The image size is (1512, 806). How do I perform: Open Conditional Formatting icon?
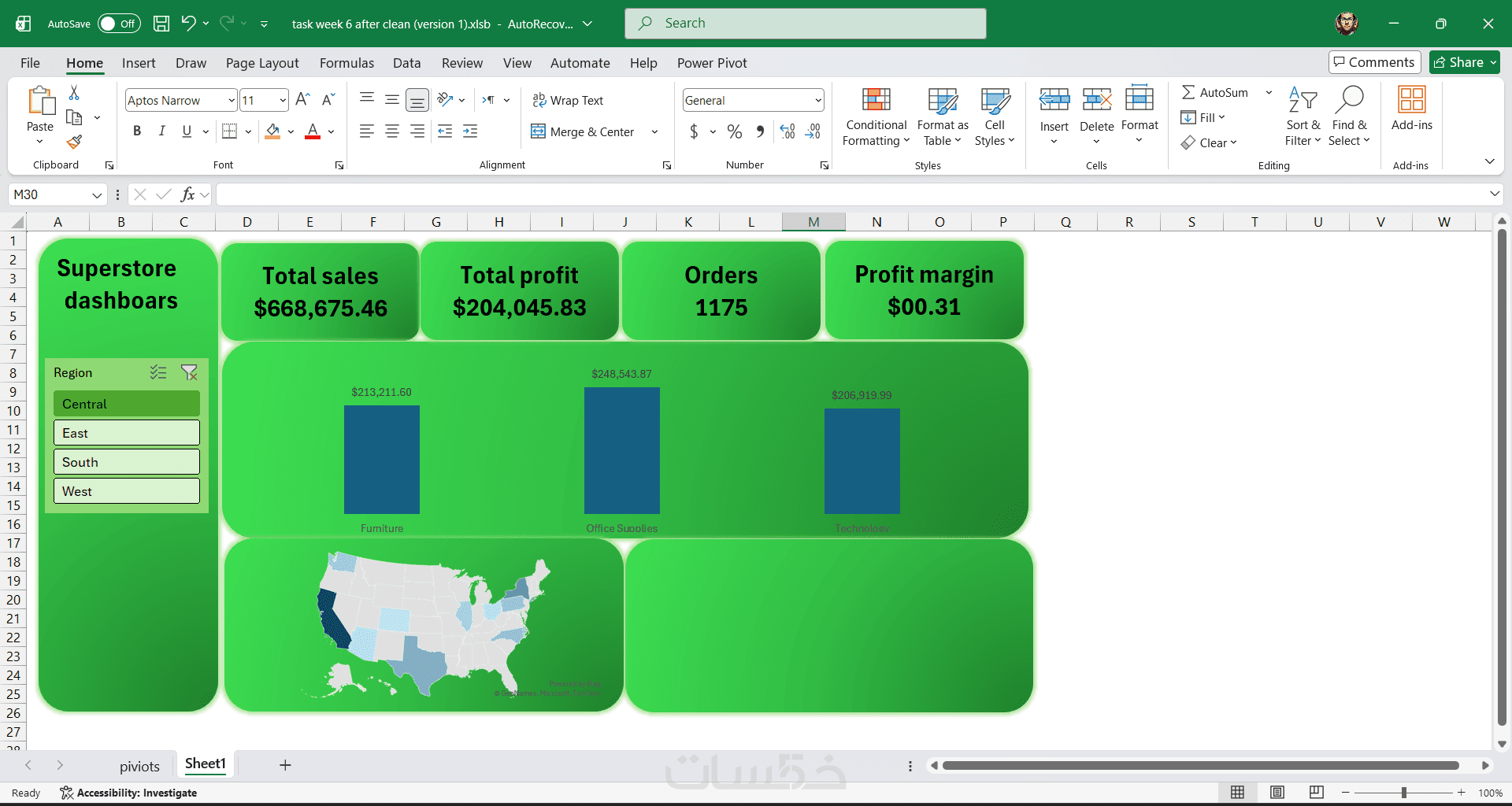tap(876, 100)
